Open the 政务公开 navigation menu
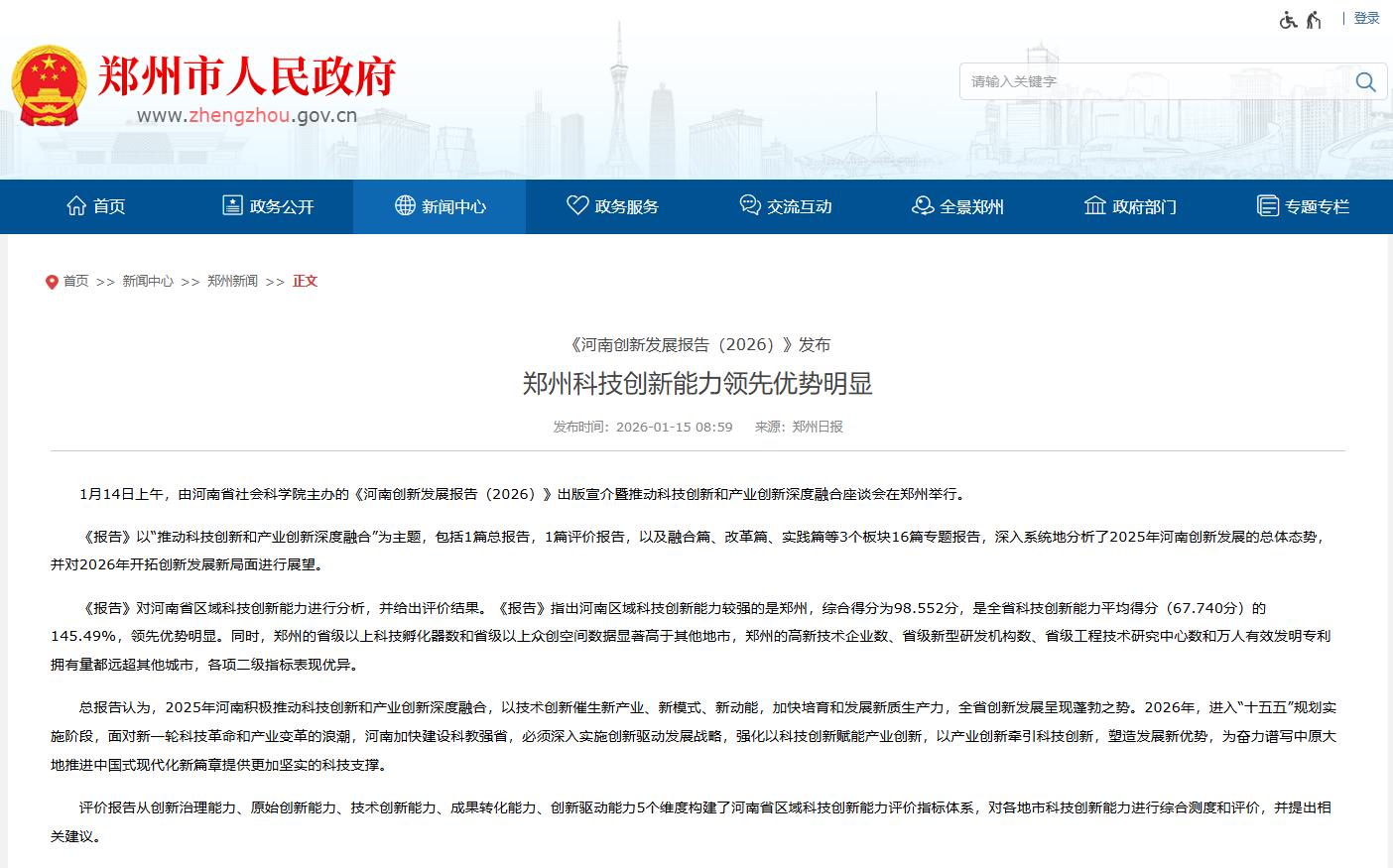 [x=267, y=206]
